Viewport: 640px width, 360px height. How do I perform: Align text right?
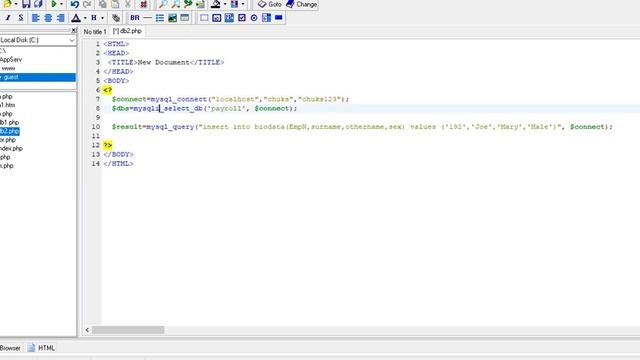coord(61,18)
